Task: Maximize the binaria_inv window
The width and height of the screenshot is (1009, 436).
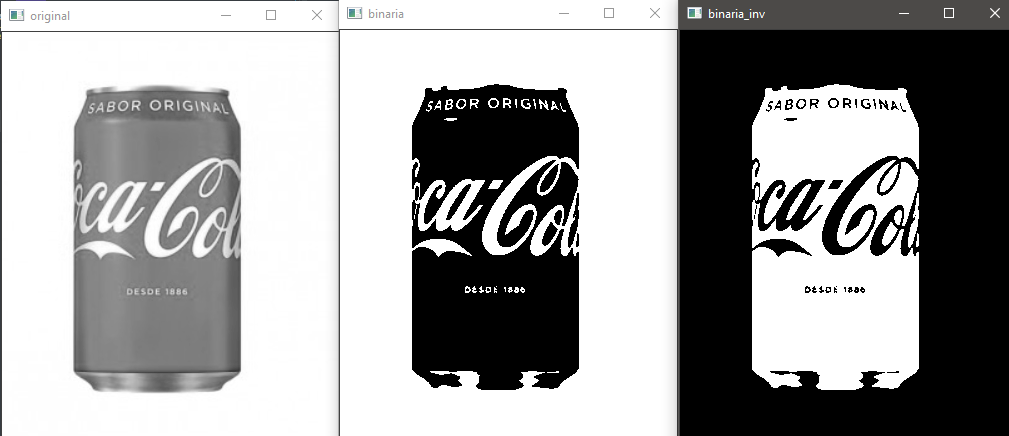Action: point(949,13)
